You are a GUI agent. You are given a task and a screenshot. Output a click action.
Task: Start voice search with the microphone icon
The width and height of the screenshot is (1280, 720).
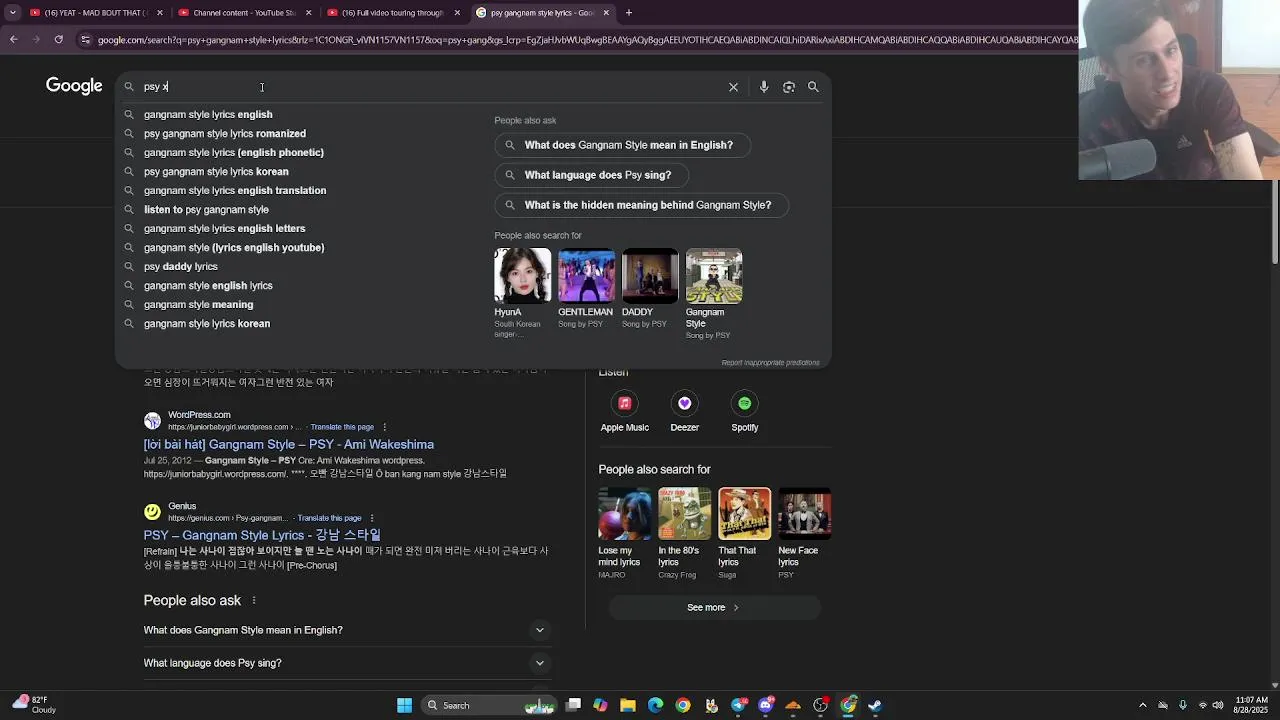click(764, 87)
